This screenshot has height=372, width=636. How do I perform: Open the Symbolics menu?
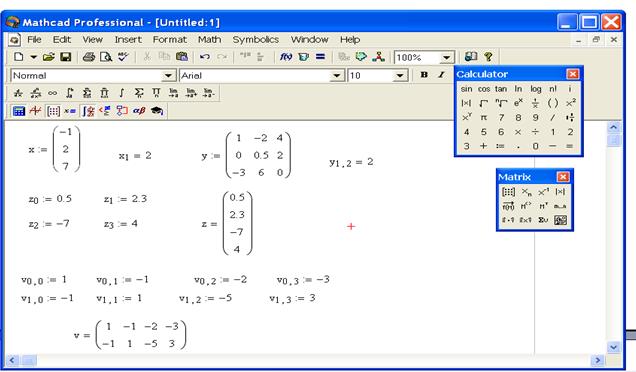click(256, 40)
